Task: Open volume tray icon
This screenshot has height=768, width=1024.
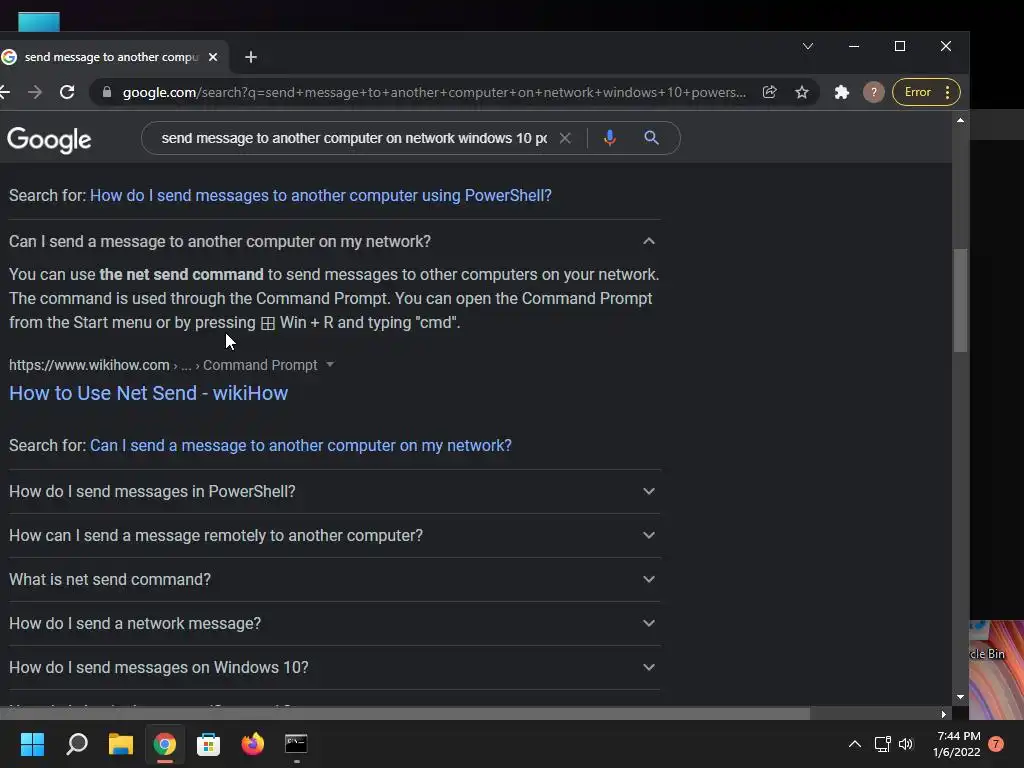Action: 906,744
